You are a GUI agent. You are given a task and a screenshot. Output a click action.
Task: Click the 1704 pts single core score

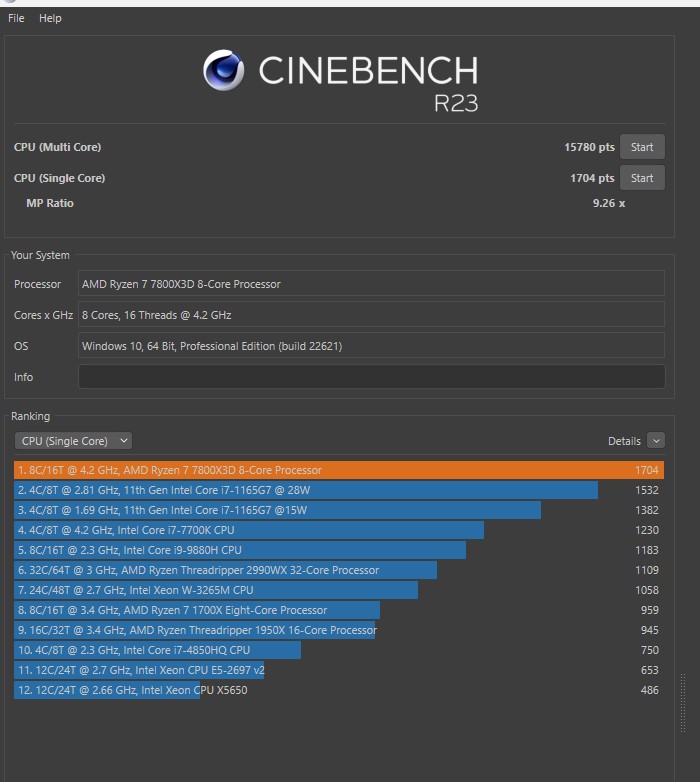[x=592, y=178]
